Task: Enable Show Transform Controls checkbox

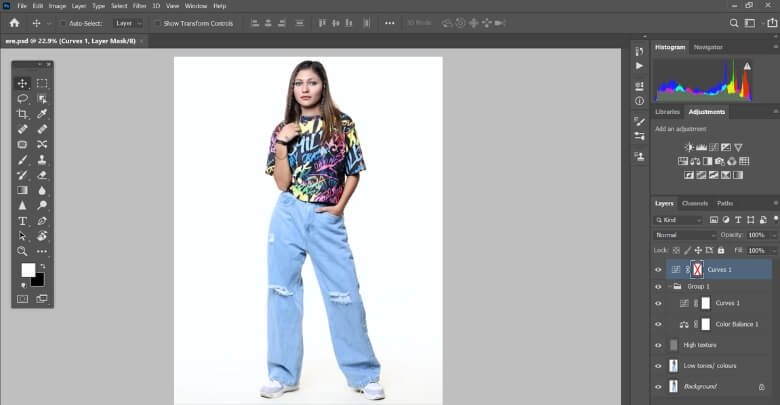Action: tap(157, 23)
